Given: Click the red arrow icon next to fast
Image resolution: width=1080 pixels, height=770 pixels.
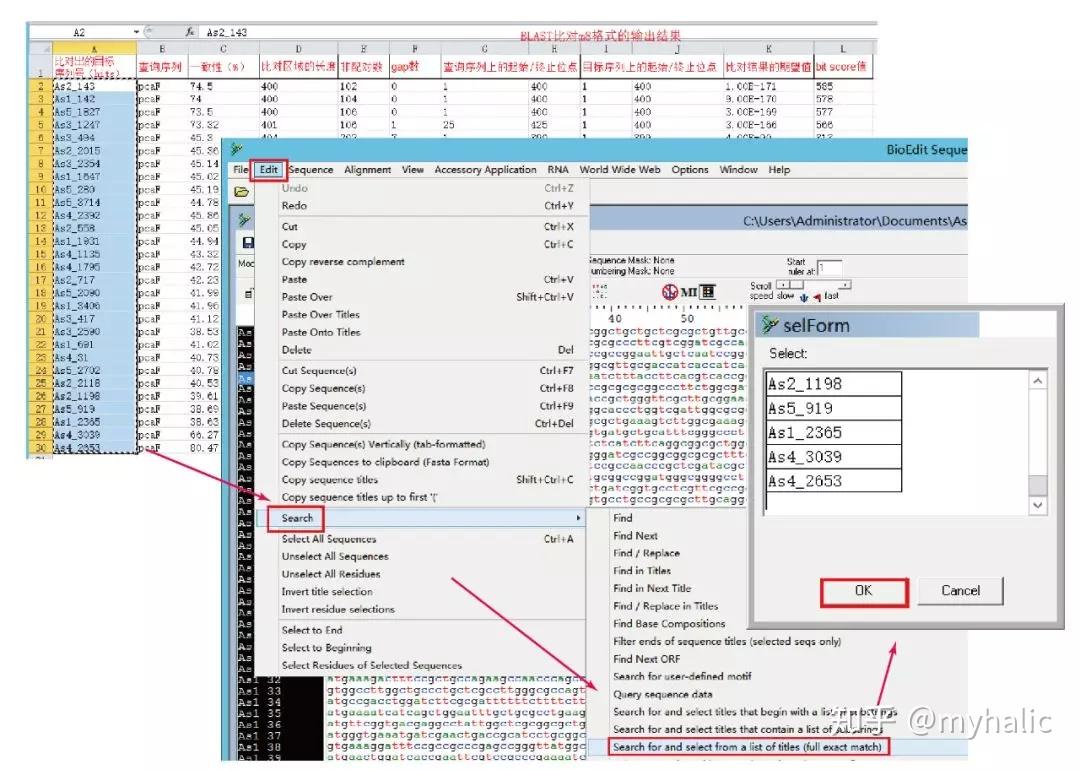Looking at the screenshot, I should [x=817, y=297].
